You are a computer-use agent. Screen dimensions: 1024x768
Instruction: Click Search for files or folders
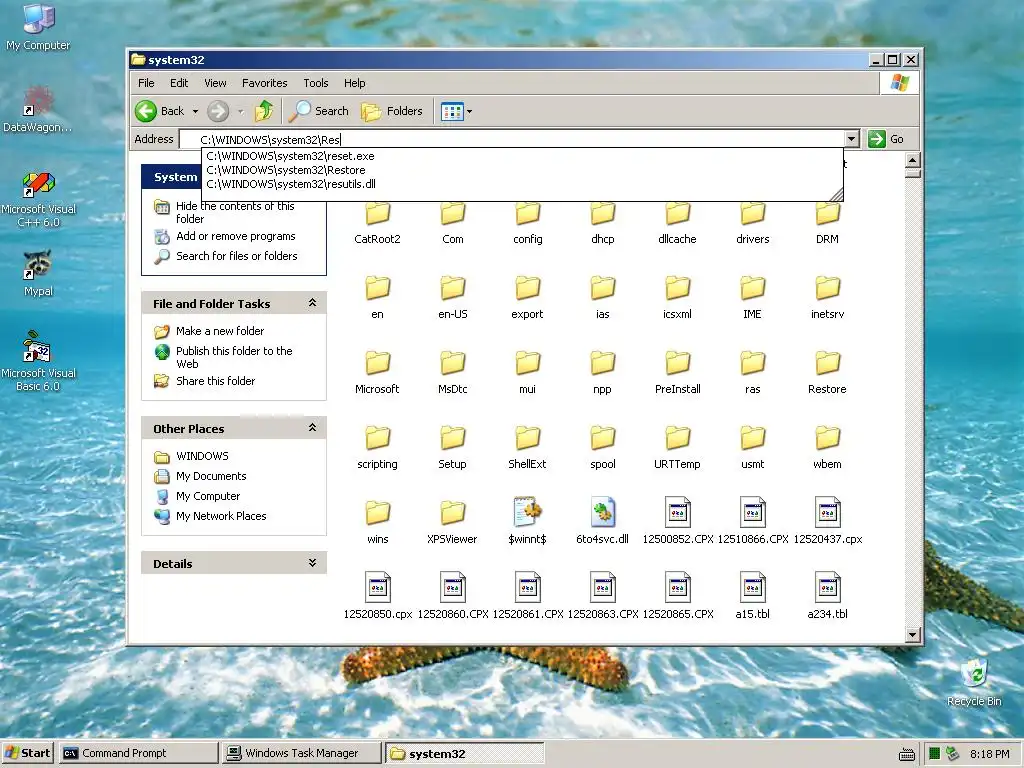click(x=236, y=256)
